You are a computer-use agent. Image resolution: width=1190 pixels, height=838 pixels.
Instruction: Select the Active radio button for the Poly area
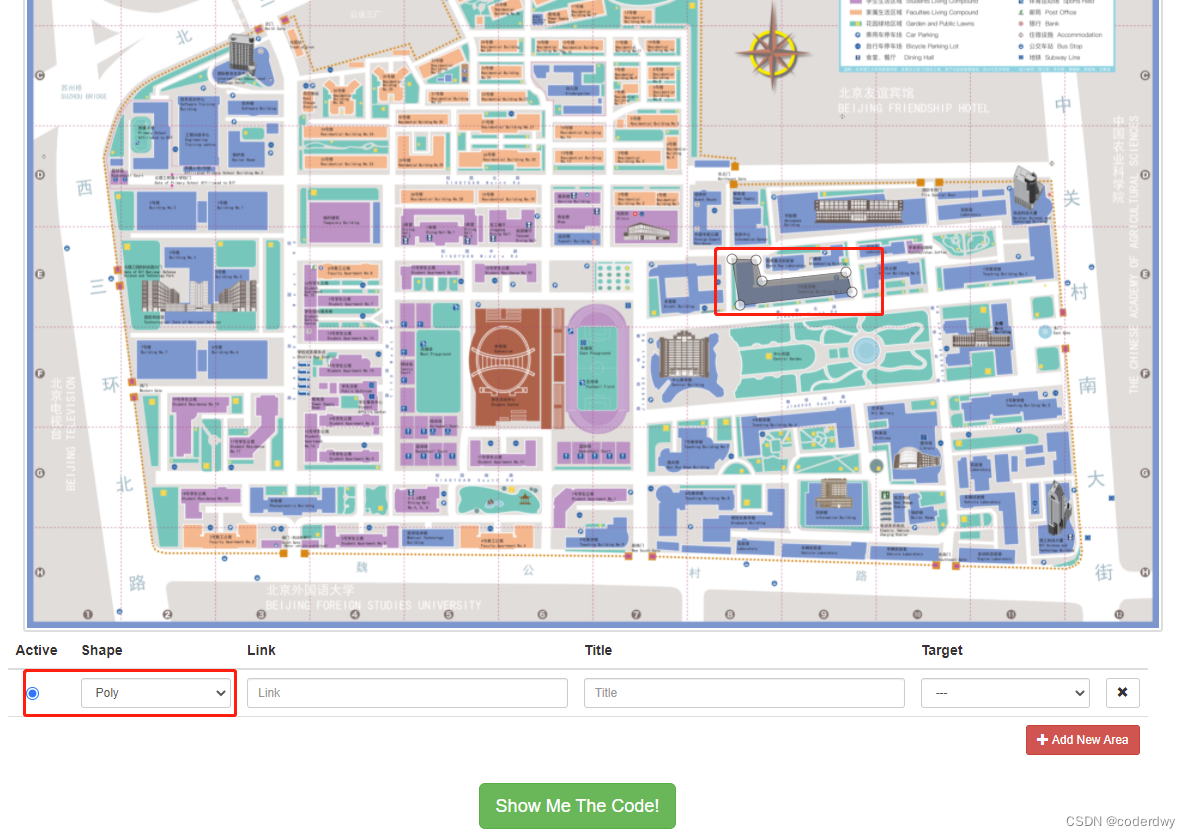pos(33,693)
